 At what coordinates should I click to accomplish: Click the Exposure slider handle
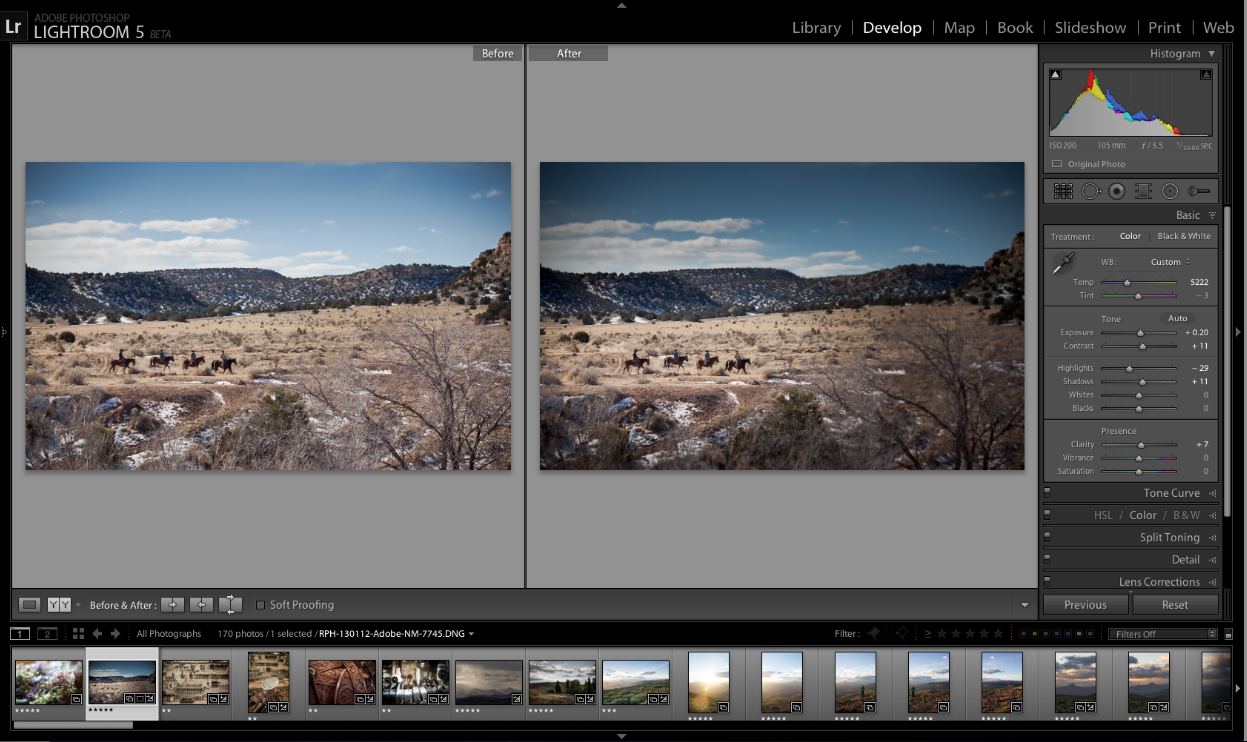pos(1140,332)
